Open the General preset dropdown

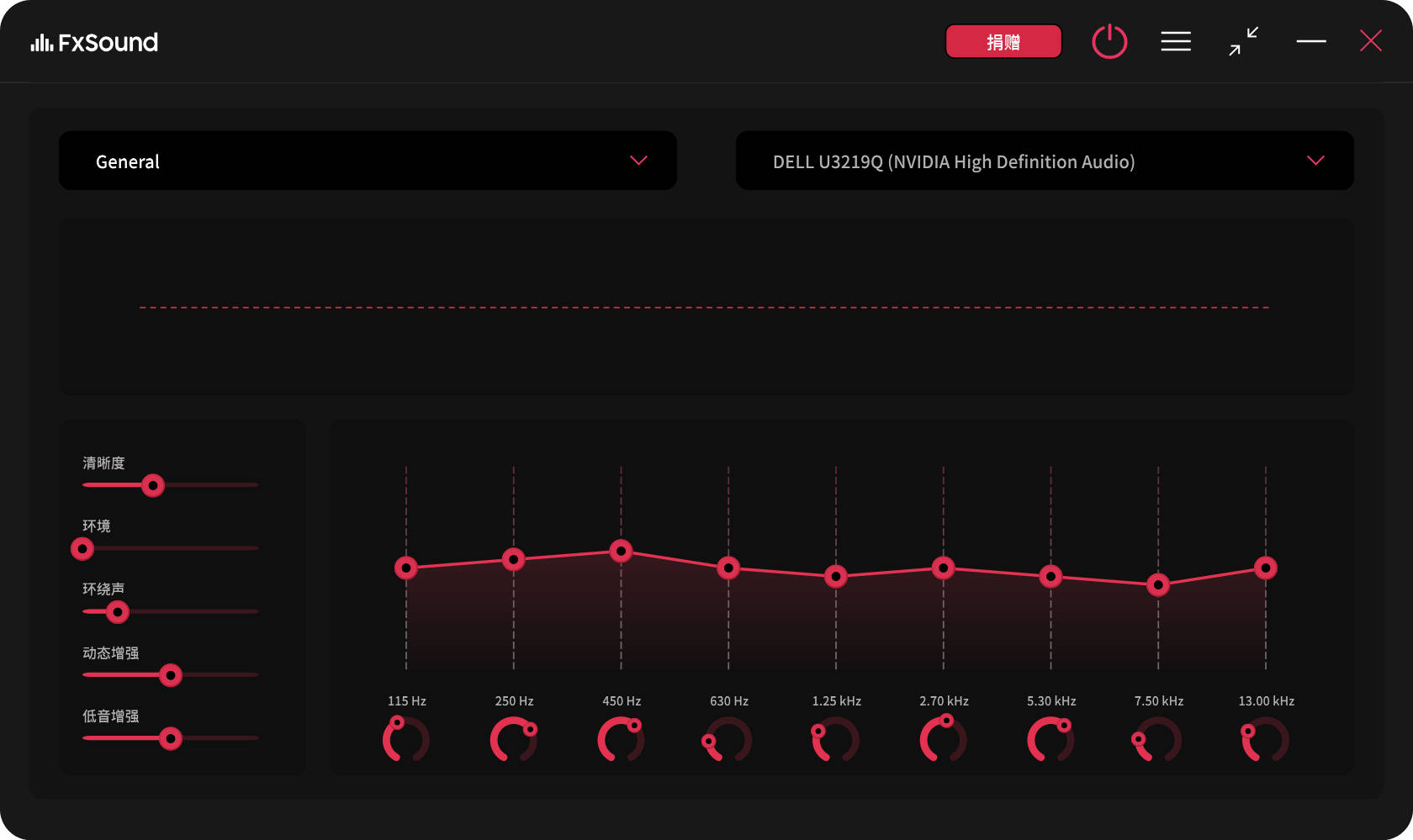coord(368,161)
